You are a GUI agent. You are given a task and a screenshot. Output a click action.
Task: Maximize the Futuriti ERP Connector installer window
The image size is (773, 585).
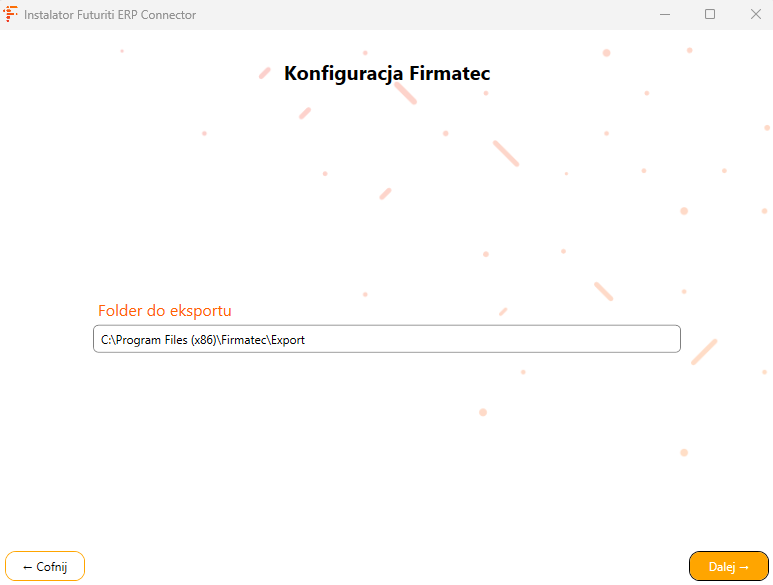pos(709,15)
